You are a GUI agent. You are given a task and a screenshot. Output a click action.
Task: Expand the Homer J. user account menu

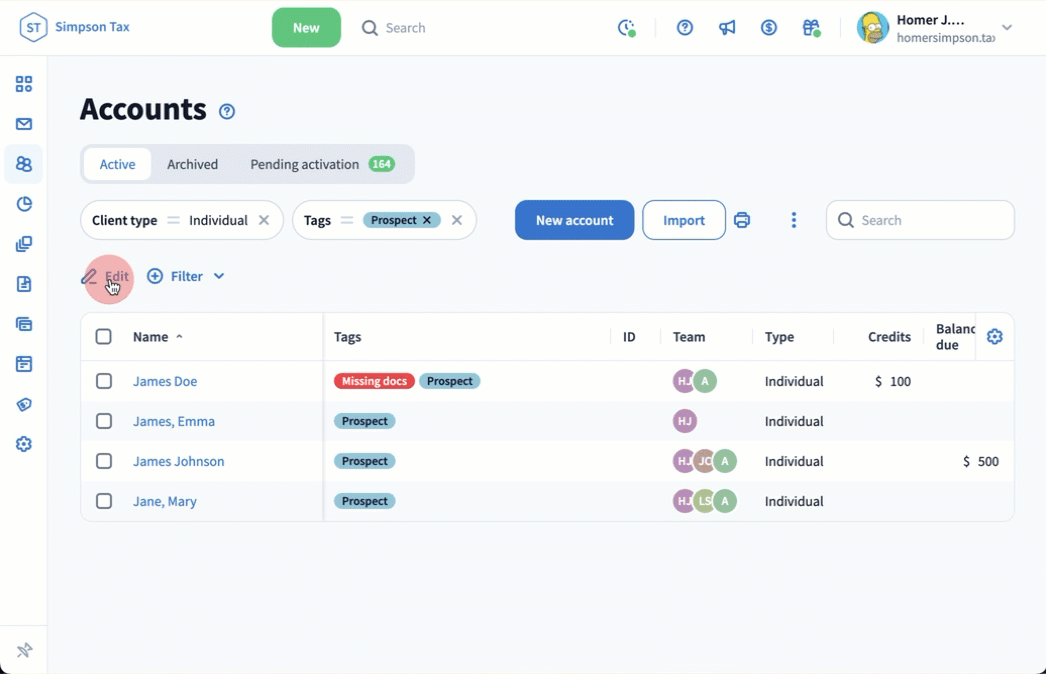click(1007, 28)
